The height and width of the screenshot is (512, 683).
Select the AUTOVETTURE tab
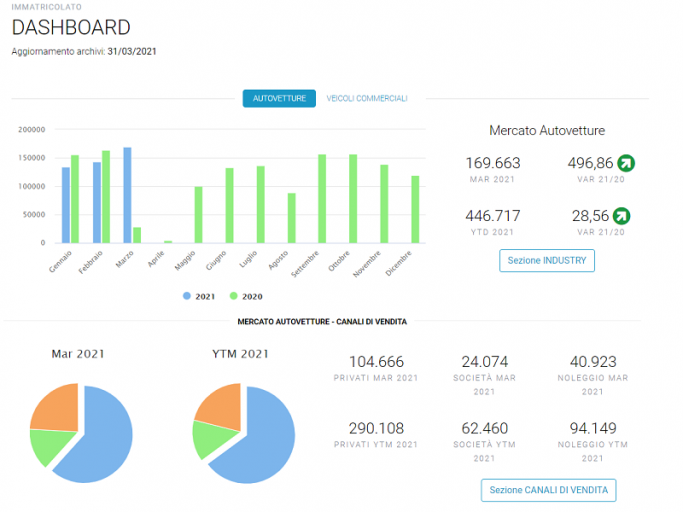(279, 98)
